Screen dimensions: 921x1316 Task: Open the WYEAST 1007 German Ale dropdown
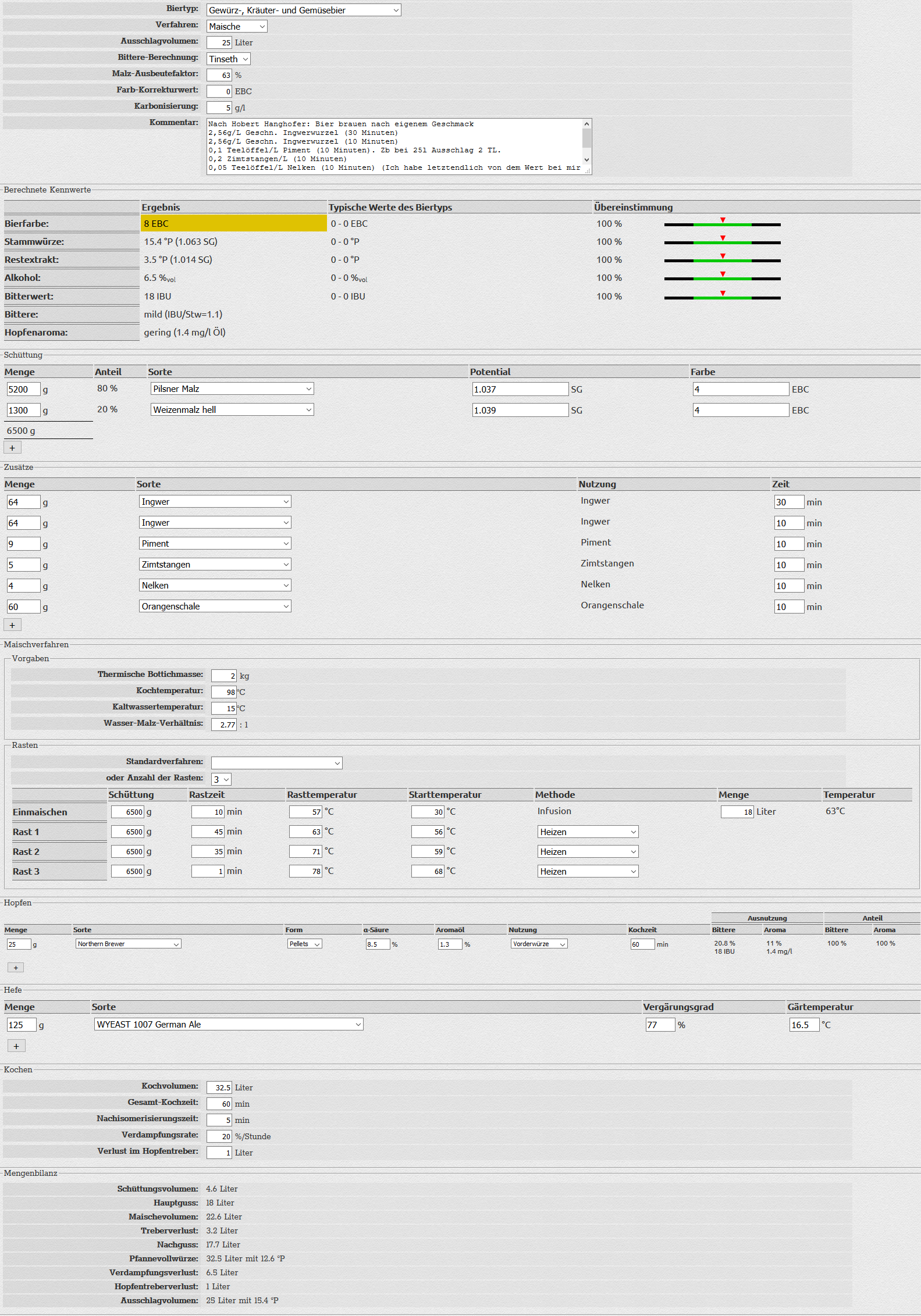pyautogui.click(x=229, y=1025)
